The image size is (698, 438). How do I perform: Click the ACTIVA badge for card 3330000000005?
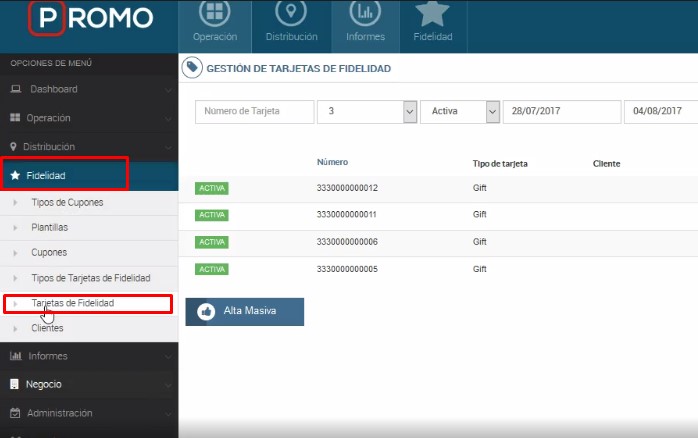click(x=213, y=269)
